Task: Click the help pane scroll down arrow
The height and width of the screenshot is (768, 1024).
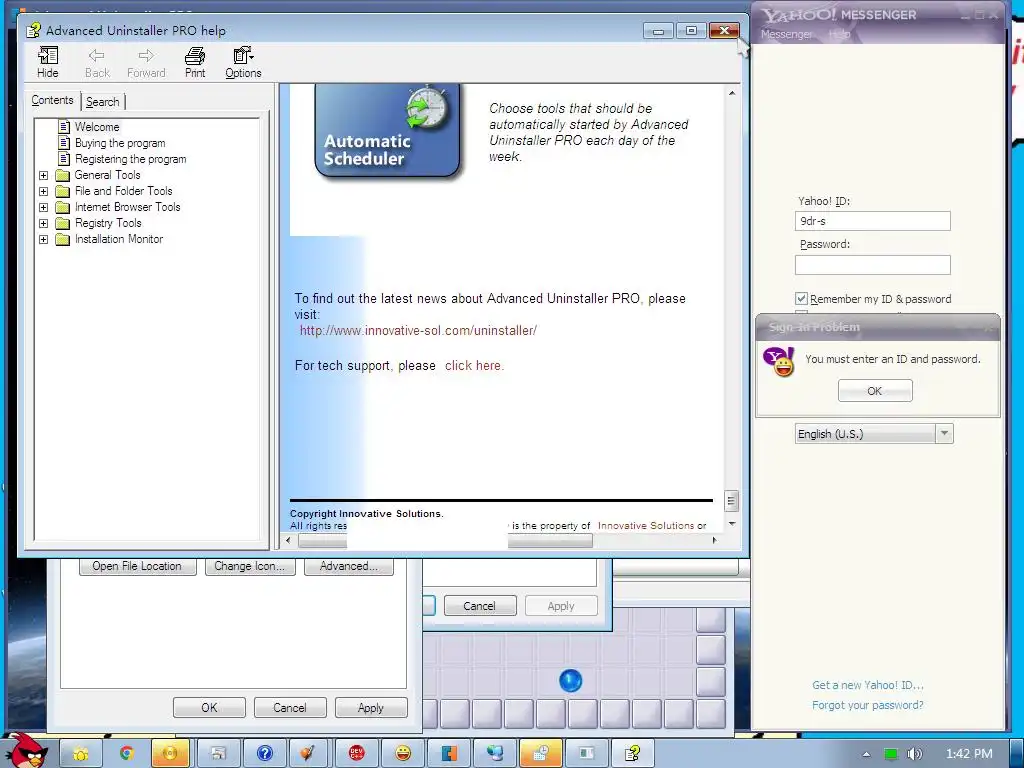Action: pos(731,524)
